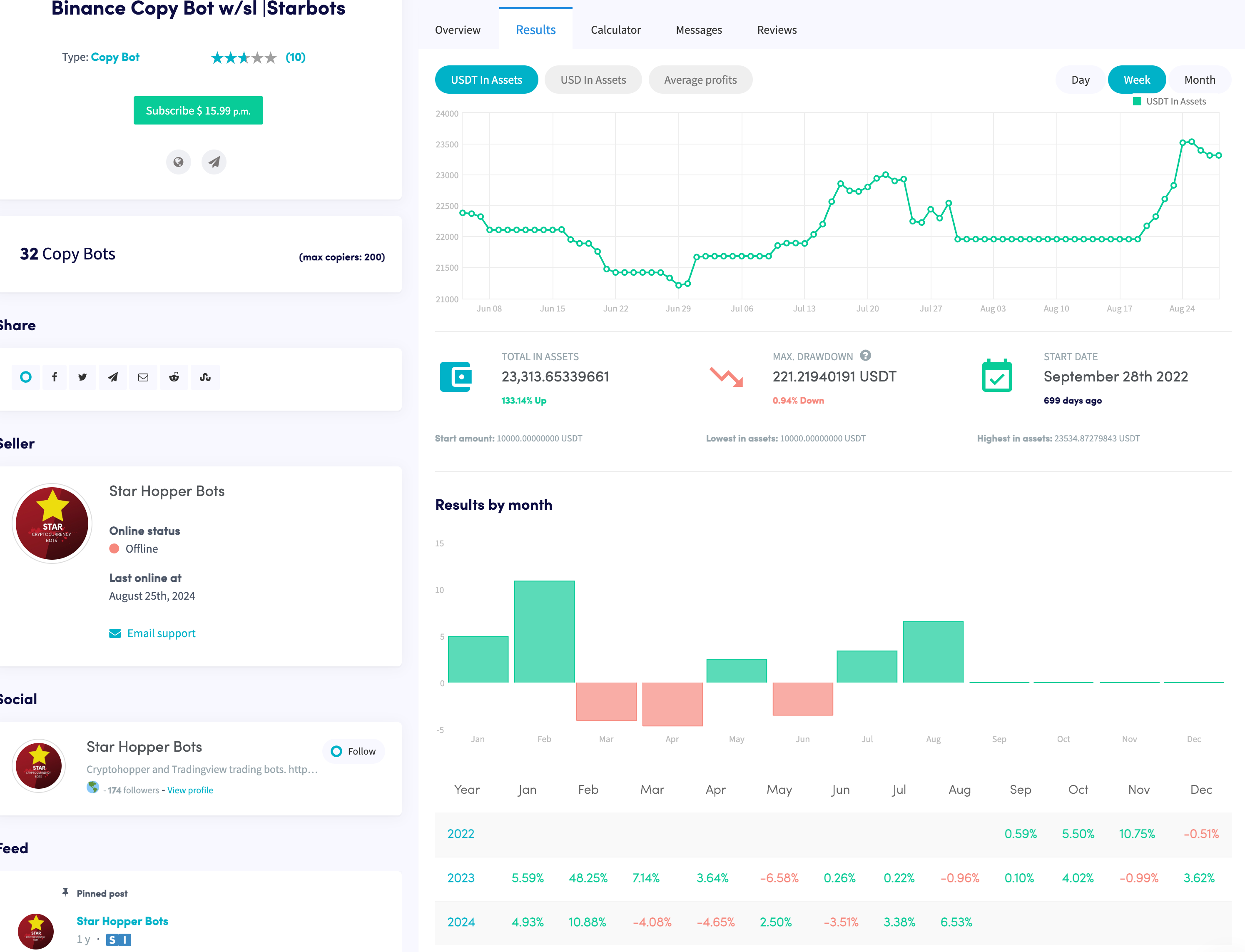Click Subscribe $15.99 p.m. button
This screenshot has width=1245, height=952.
click(198, 110)
